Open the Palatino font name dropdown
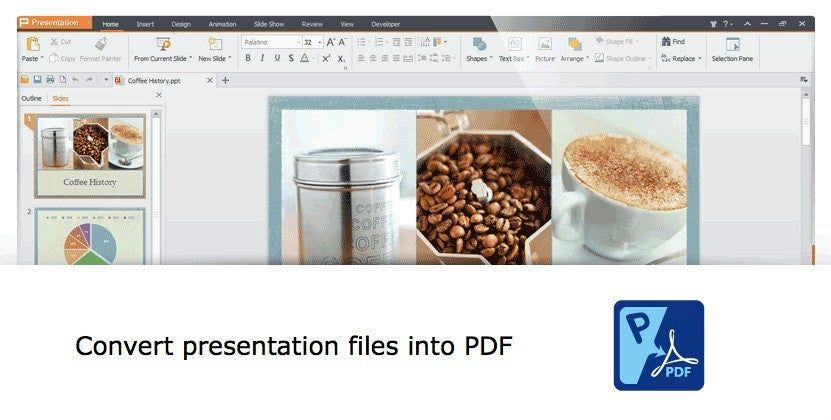This screenshot has height=420, width=831. coord(270,43)
